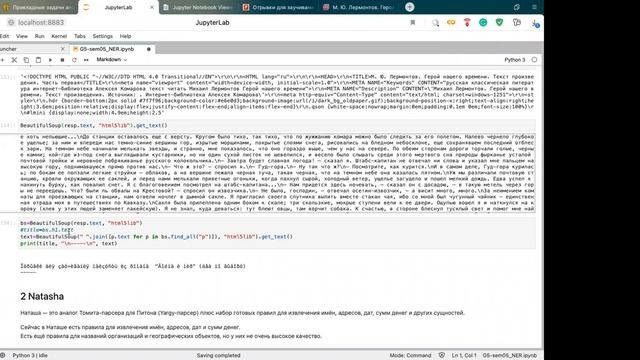Switch to the Launcher tab

point(29,49)
